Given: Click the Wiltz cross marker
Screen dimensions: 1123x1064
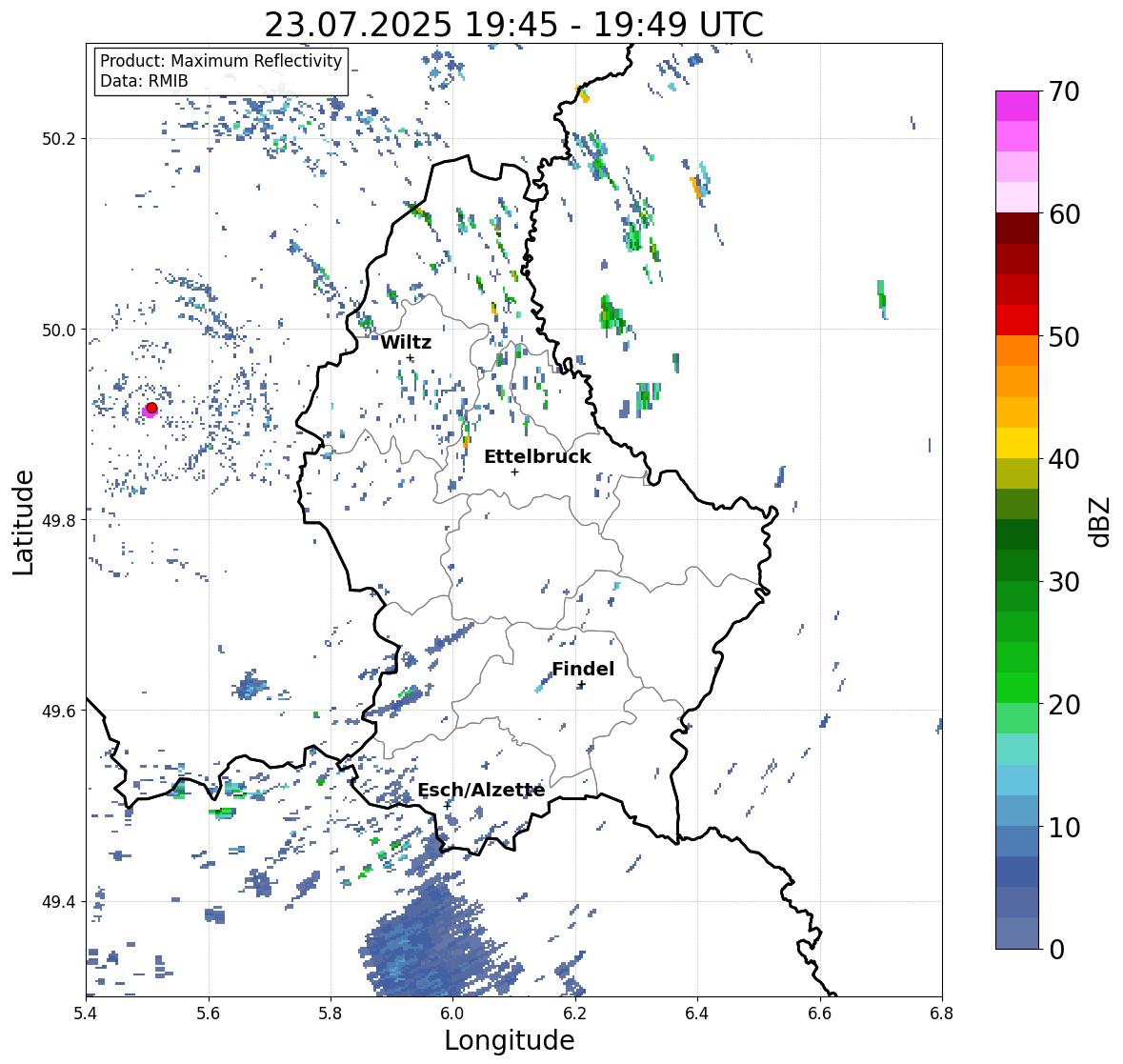Looking at the screenshot, I should (x=410, y=357).
